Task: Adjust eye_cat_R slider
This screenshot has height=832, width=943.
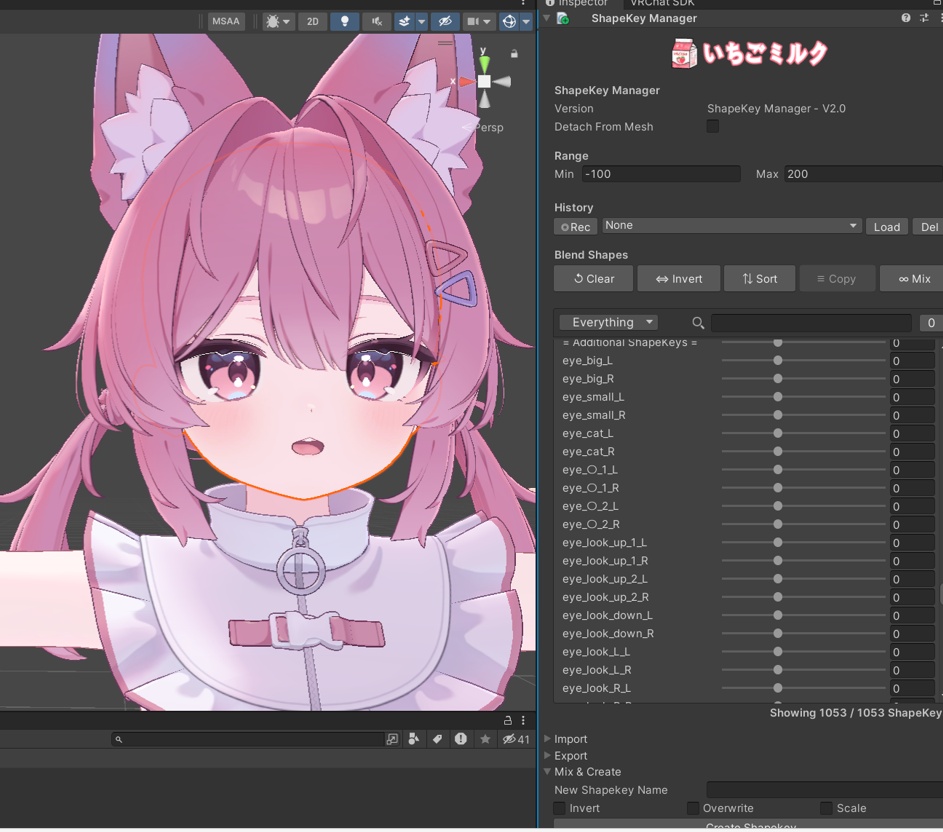Action: pos(803,451)
